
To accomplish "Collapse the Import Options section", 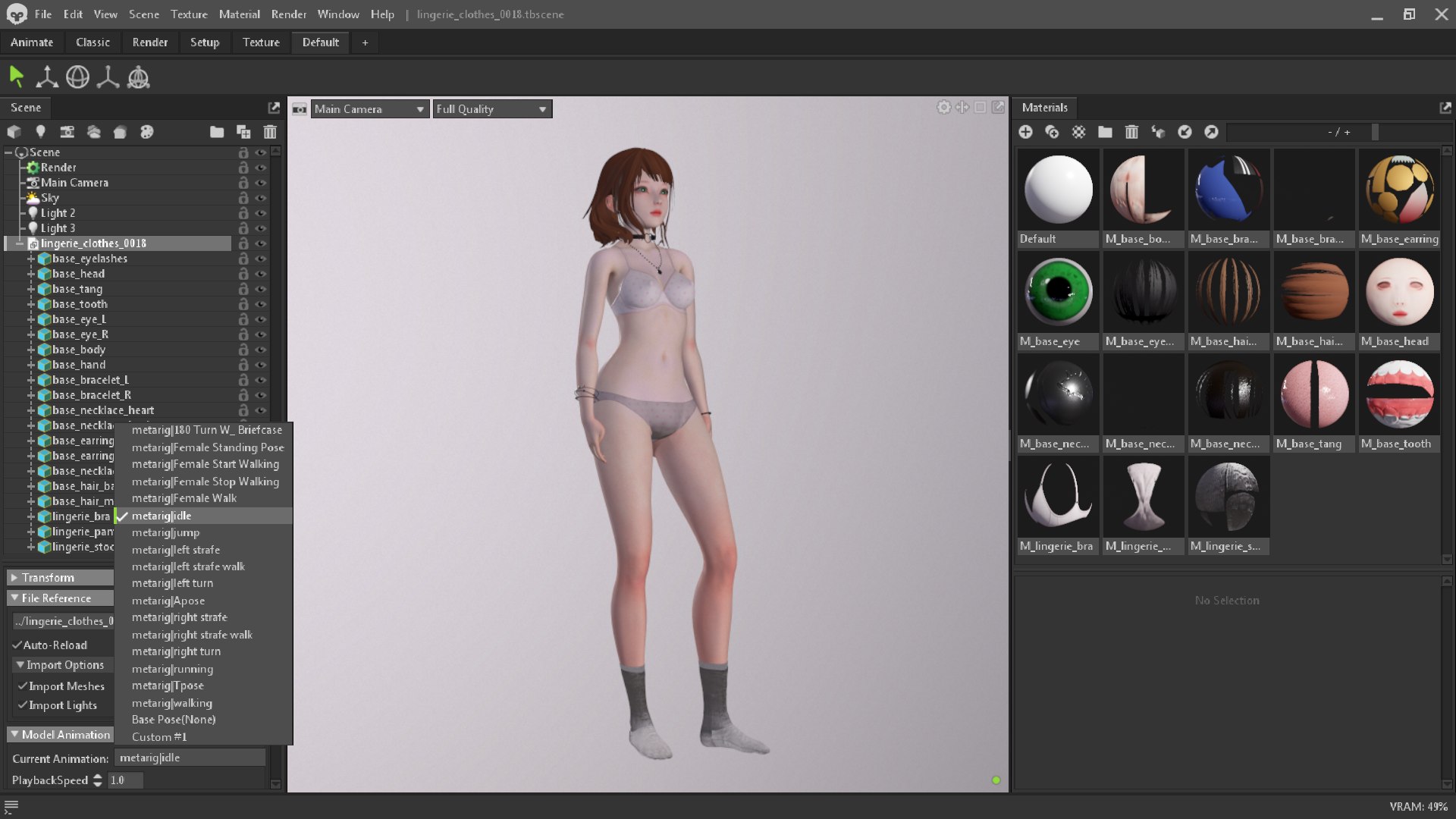I will tap(63, 664).
